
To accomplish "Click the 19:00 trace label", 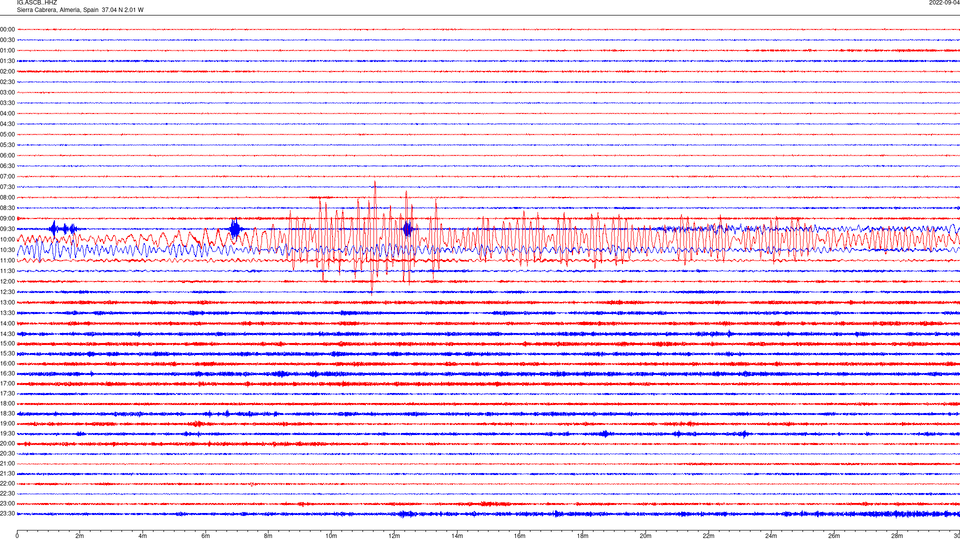I will pyautogui.click(x=7, y=424).
